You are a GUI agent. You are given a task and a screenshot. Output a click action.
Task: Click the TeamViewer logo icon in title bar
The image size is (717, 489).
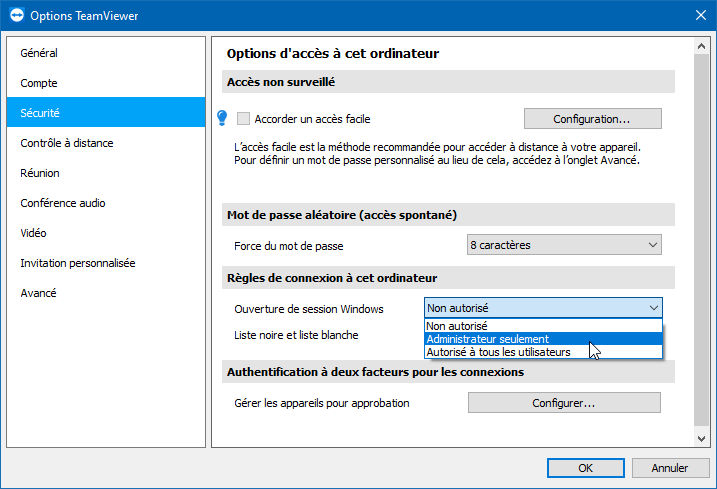point(16,15)
